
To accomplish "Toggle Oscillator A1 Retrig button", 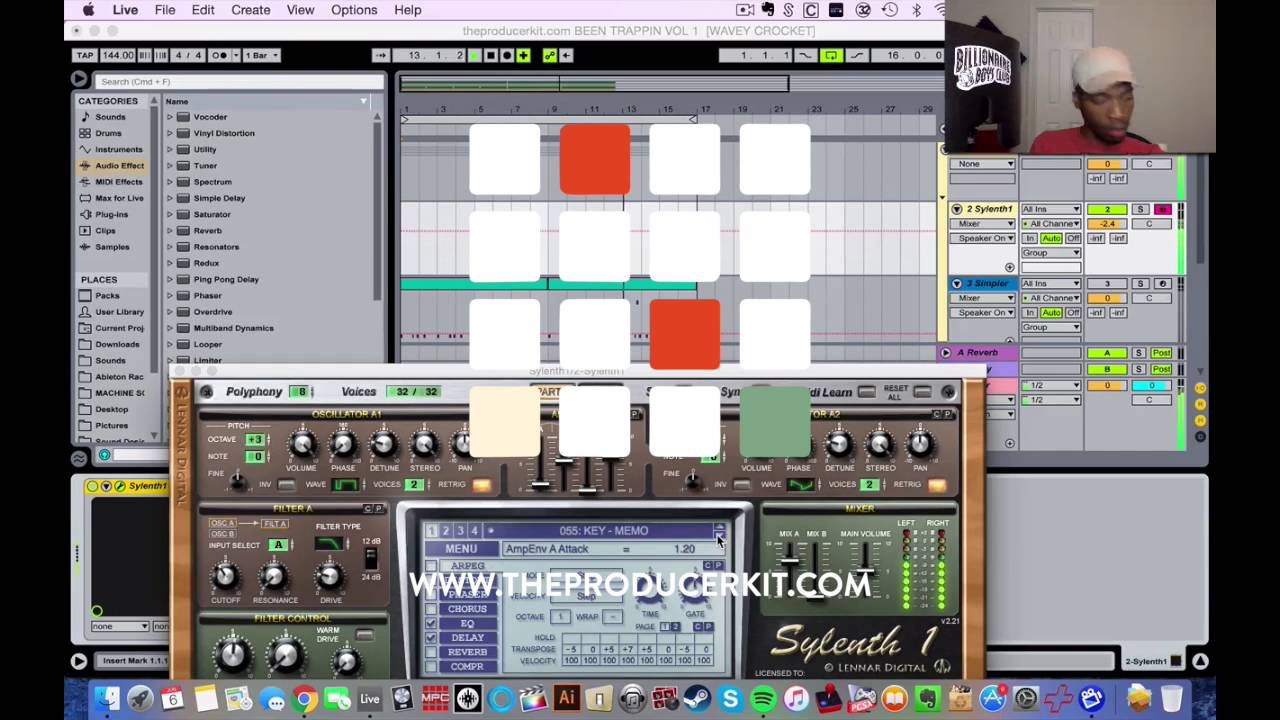I will tap(481, 485).
